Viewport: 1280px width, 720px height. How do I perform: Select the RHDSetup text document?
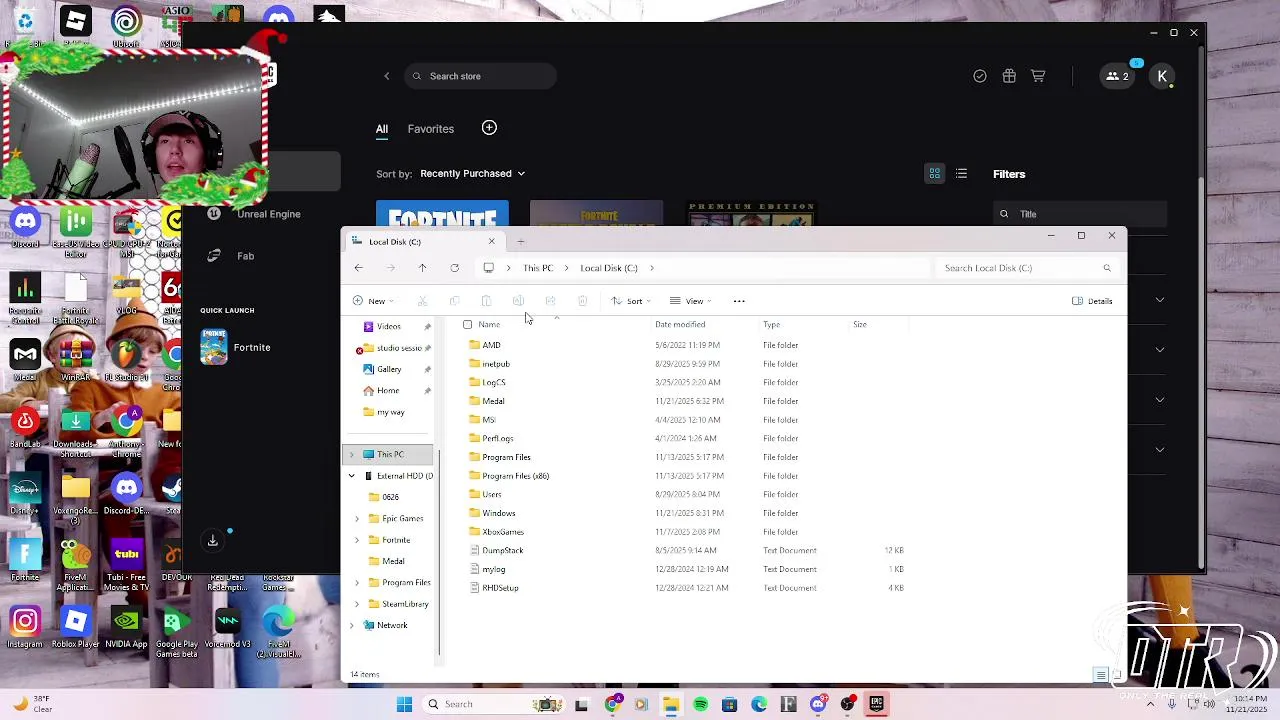(500, 588)
